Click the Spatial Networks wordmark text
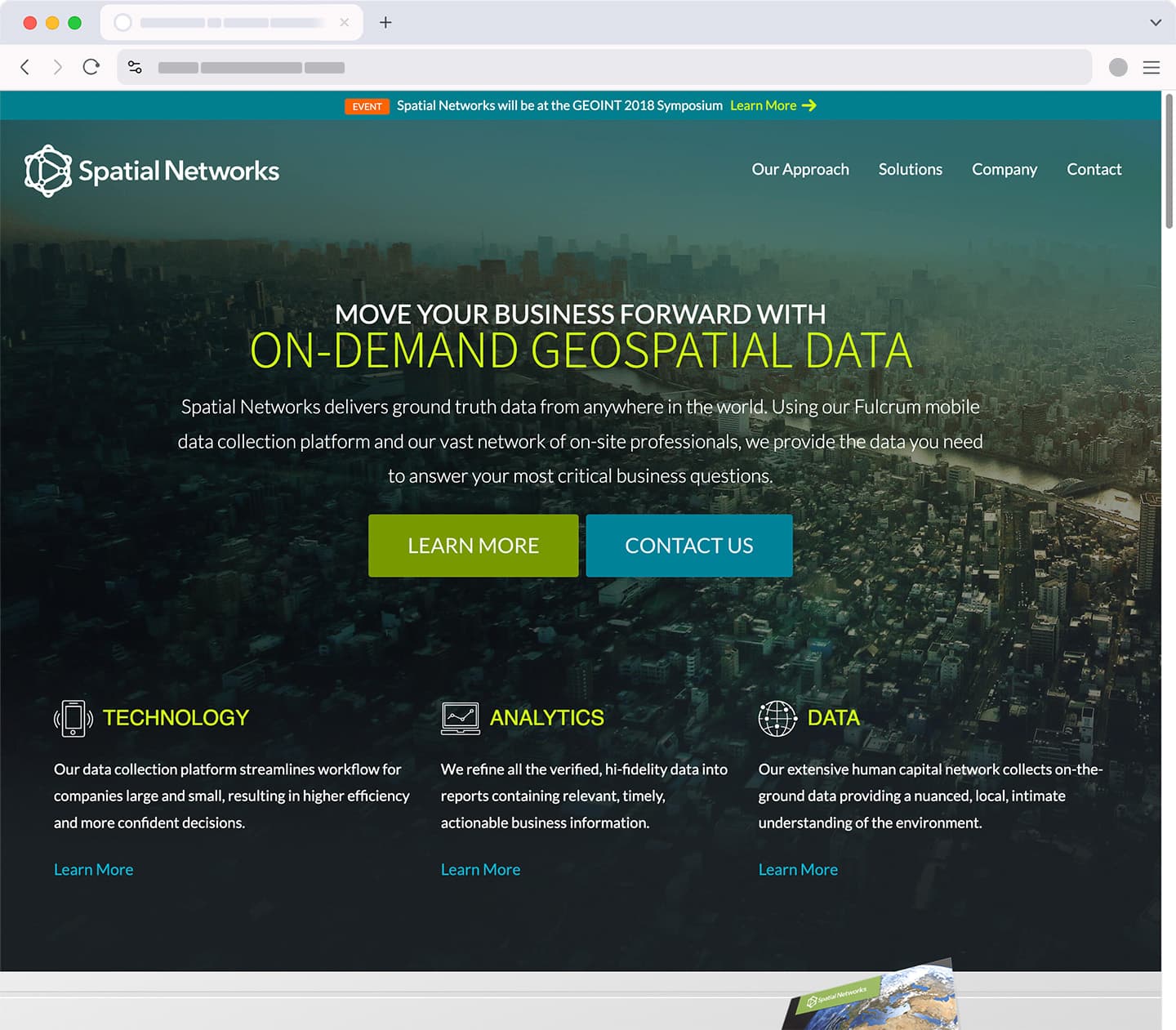Screen dimensions: 1176x1030 (x=179, y=171)
